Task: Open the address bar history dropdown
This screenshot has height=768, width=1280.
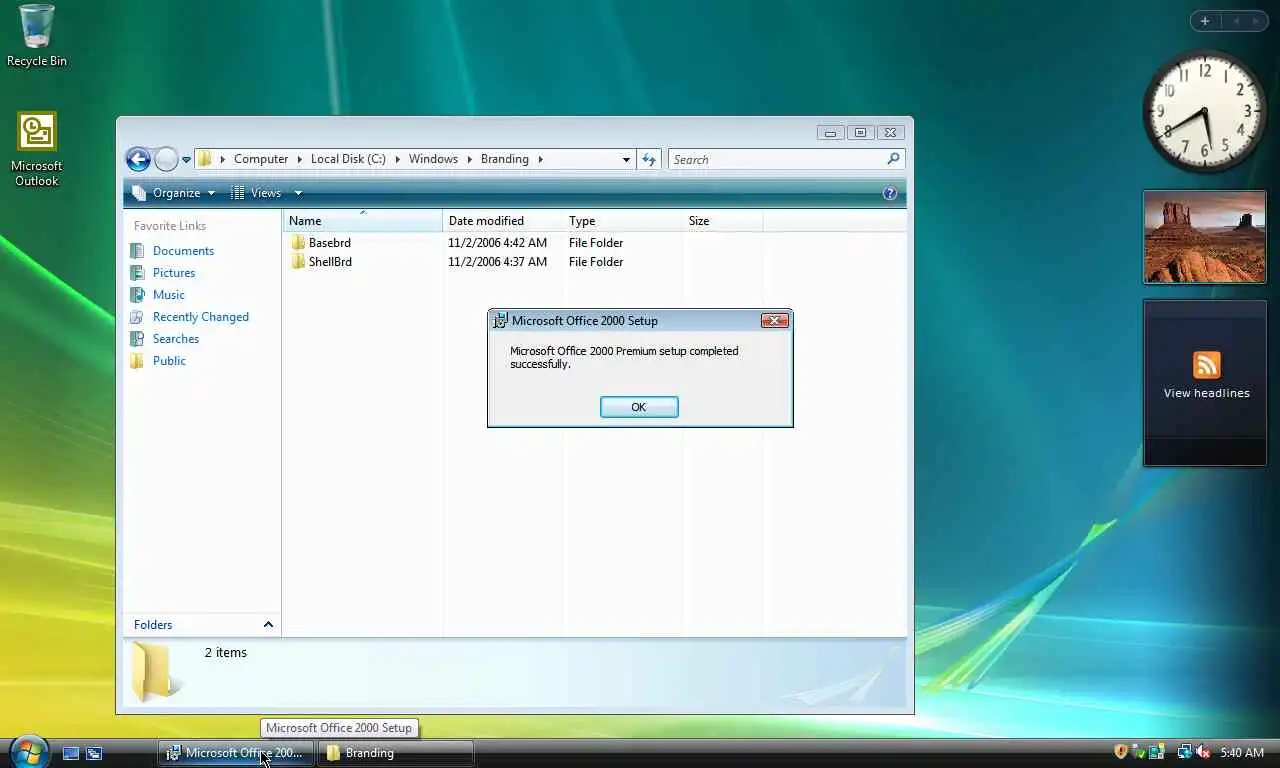Action: coord(626,159)
